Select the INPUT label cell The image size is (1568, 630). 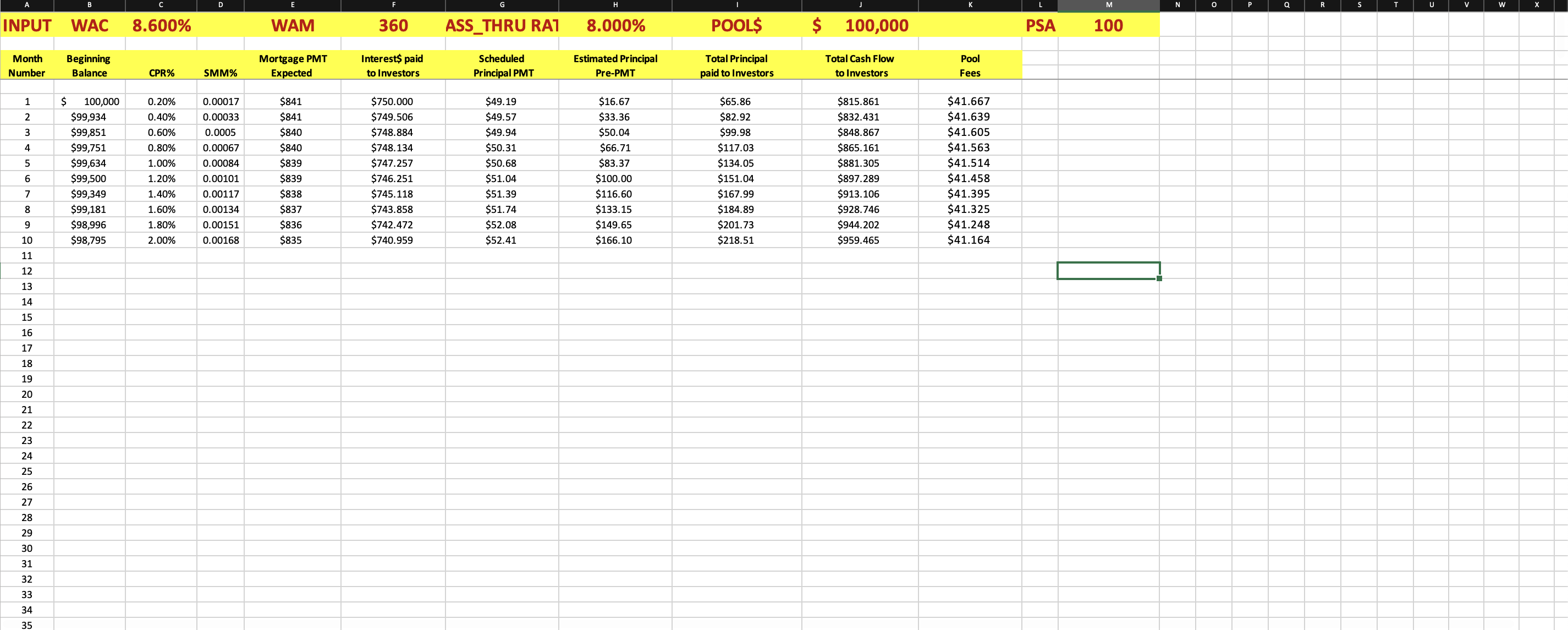pos(27,25)
